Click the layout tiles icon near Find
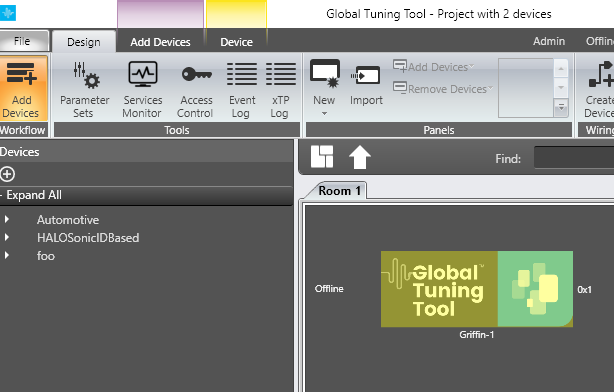Image resolution: width=614 pixels, height=392 pixels. [x=322, y=157]
